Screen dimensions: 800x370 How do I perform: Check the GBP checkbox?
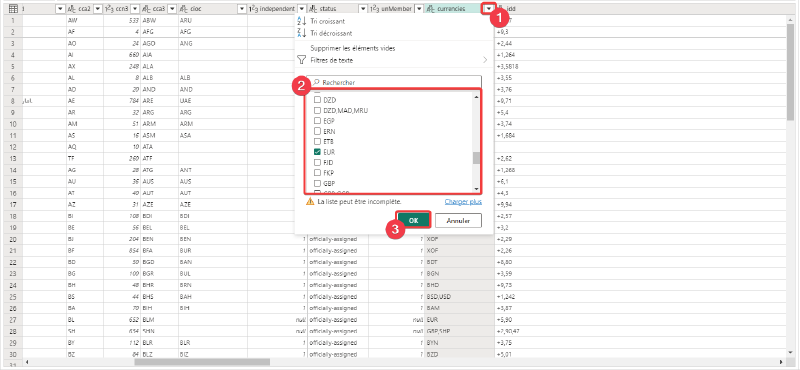[x=317, y=183]
